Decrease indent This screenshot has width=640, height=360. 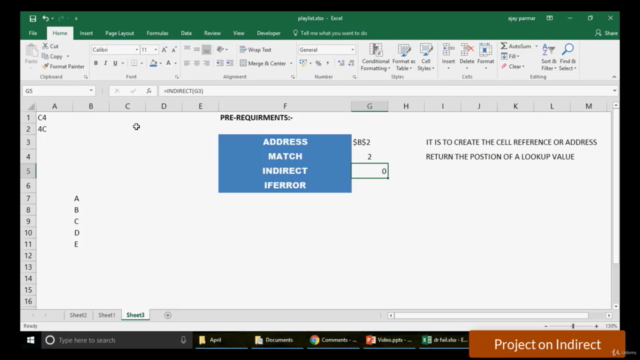pyautogui.click(x=220, y=63)
